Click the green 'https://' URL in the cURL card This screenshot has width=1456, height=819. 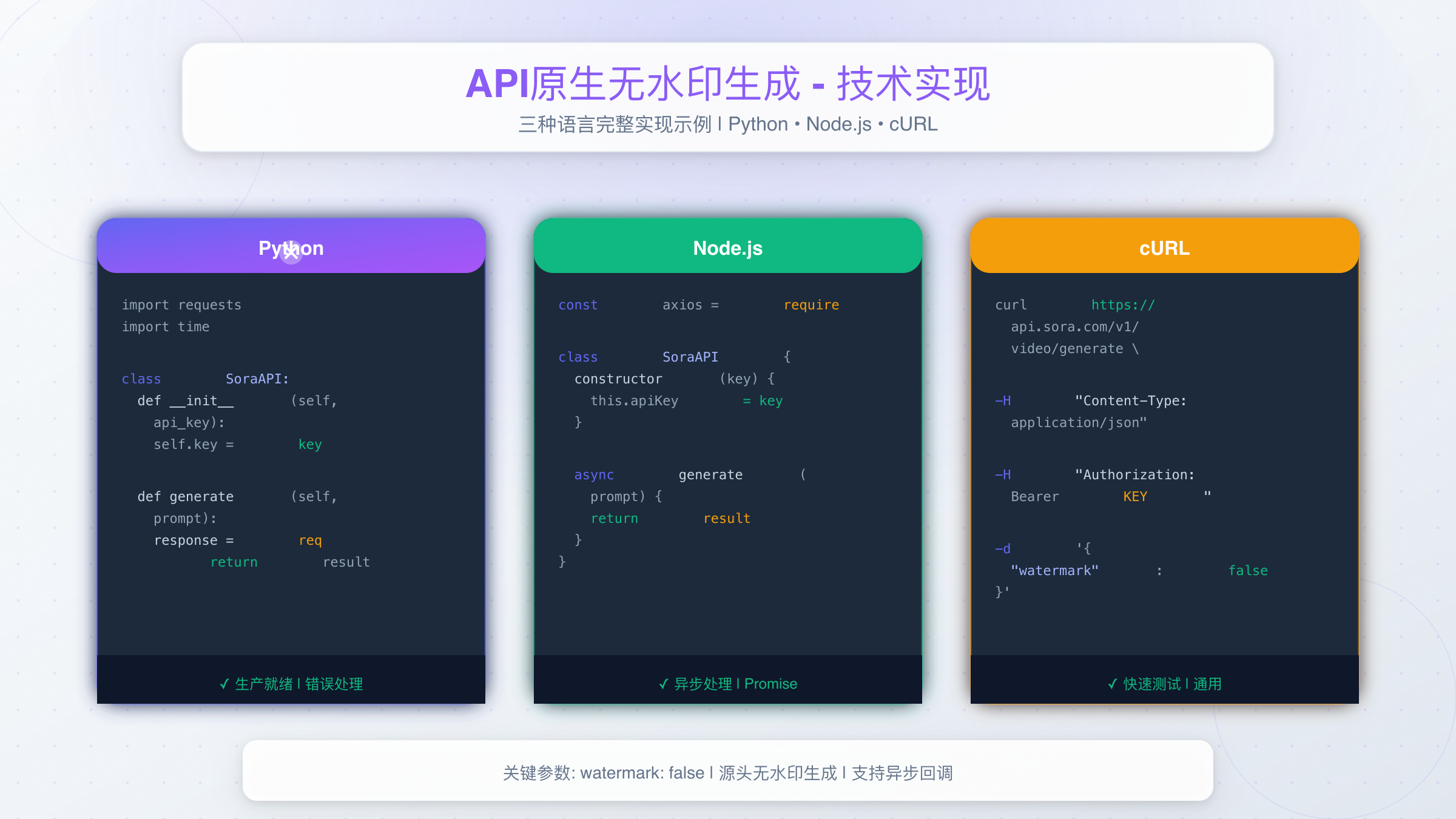(x=1123, y=305)
